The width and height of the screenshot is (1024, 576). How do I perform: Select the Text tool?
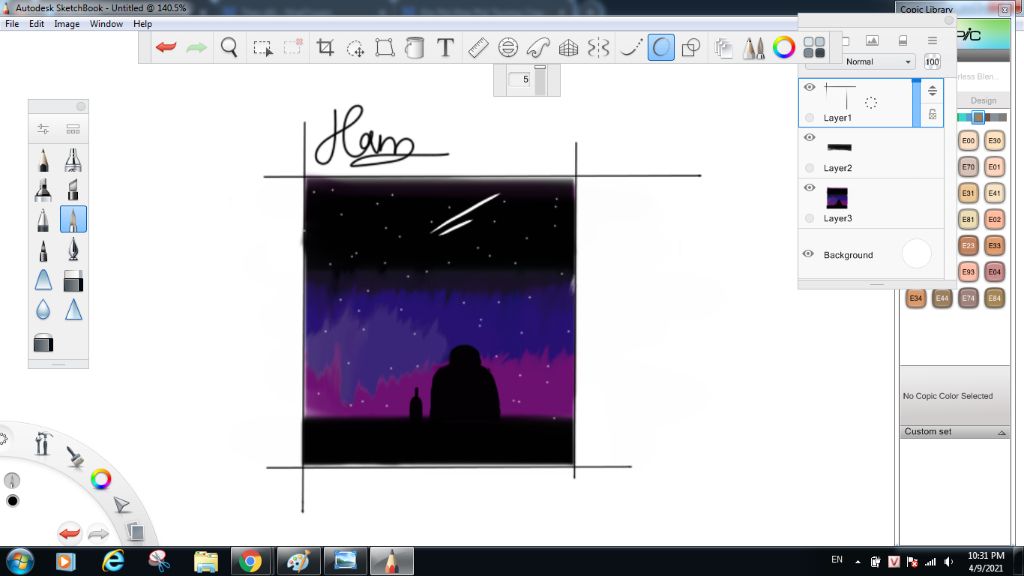445,47
